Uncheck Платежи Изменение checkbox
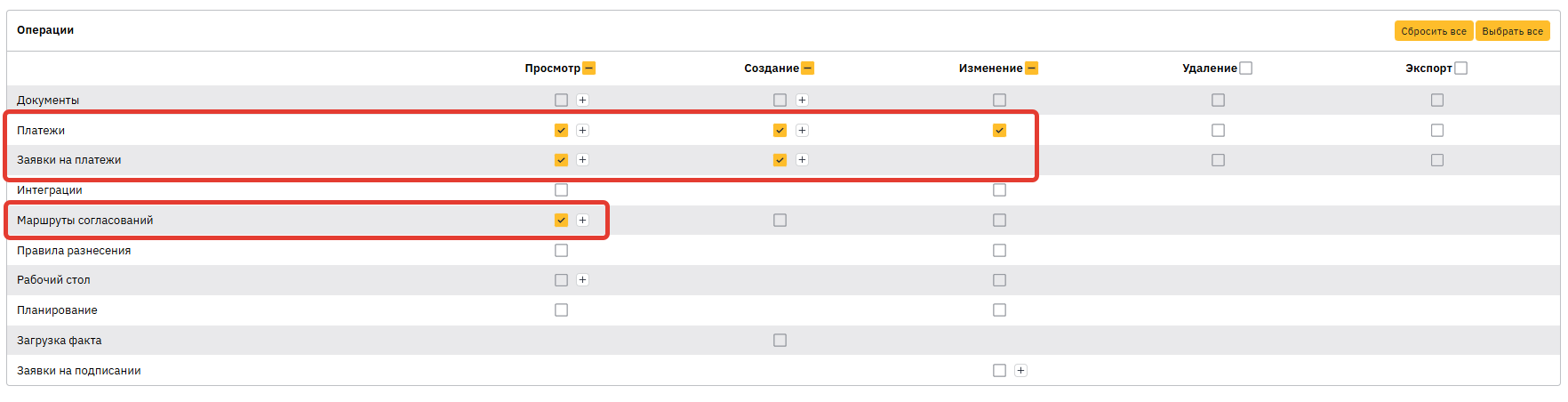Viewport: 1568px width, 402px height. pos(999,131)
